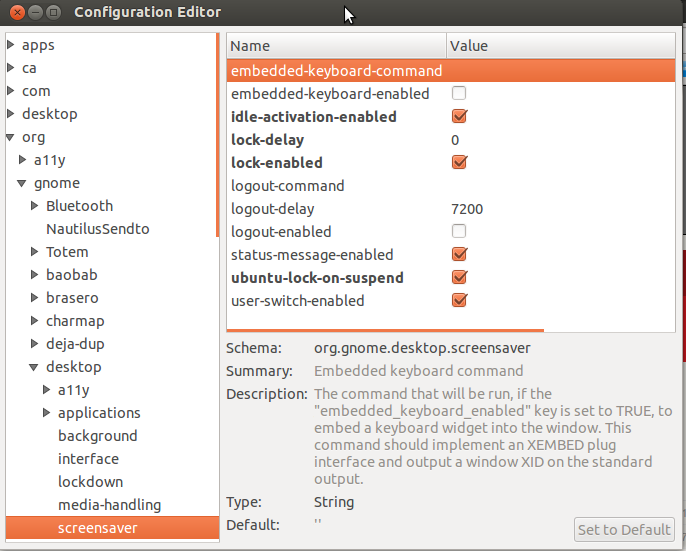Maximize the Configuration Editor window
This screenshot has width=686, height=551.
(x=53, y=12)
